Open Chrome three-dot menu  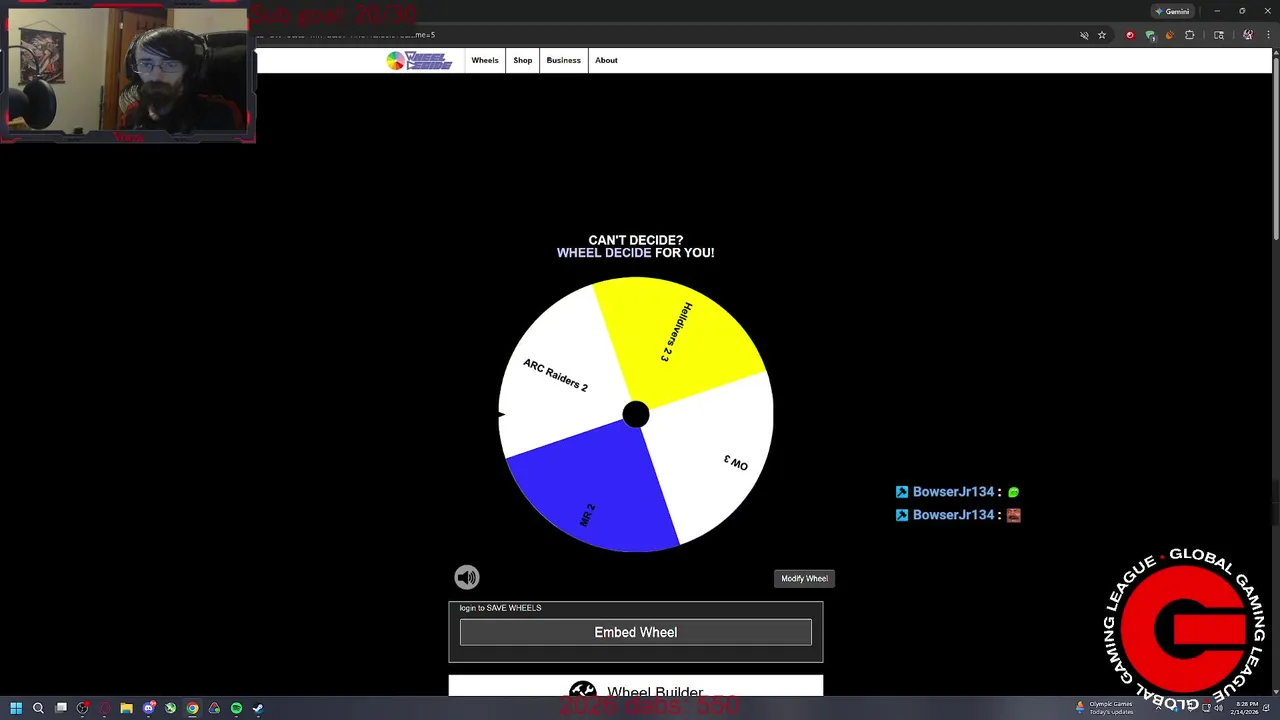tap(1267, 35)
